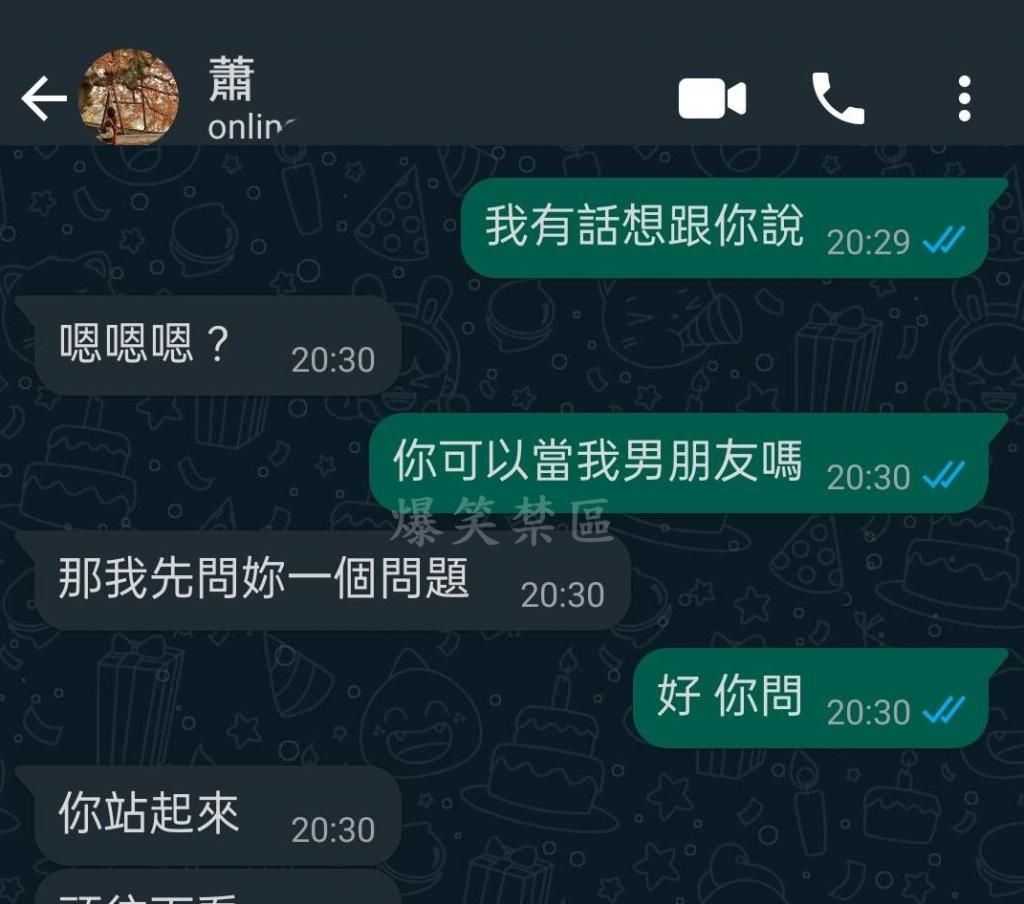Viewport: 1024px width, 904px height.
Task: Tap the 爆笑禁區 watermark text
Action: point(502,521)
